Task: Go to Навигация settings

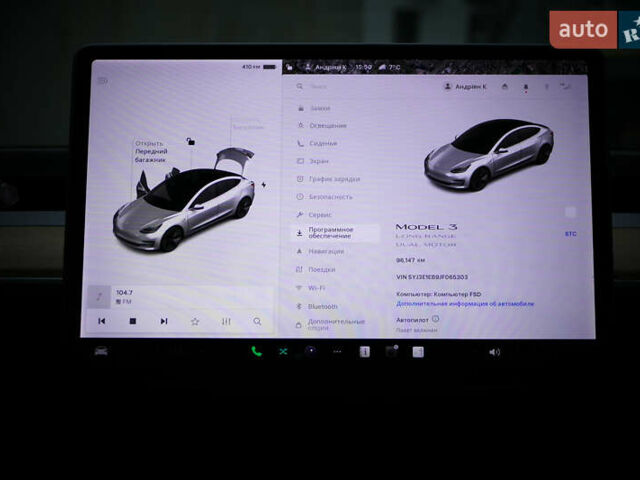Action: (x=326, y=251)
